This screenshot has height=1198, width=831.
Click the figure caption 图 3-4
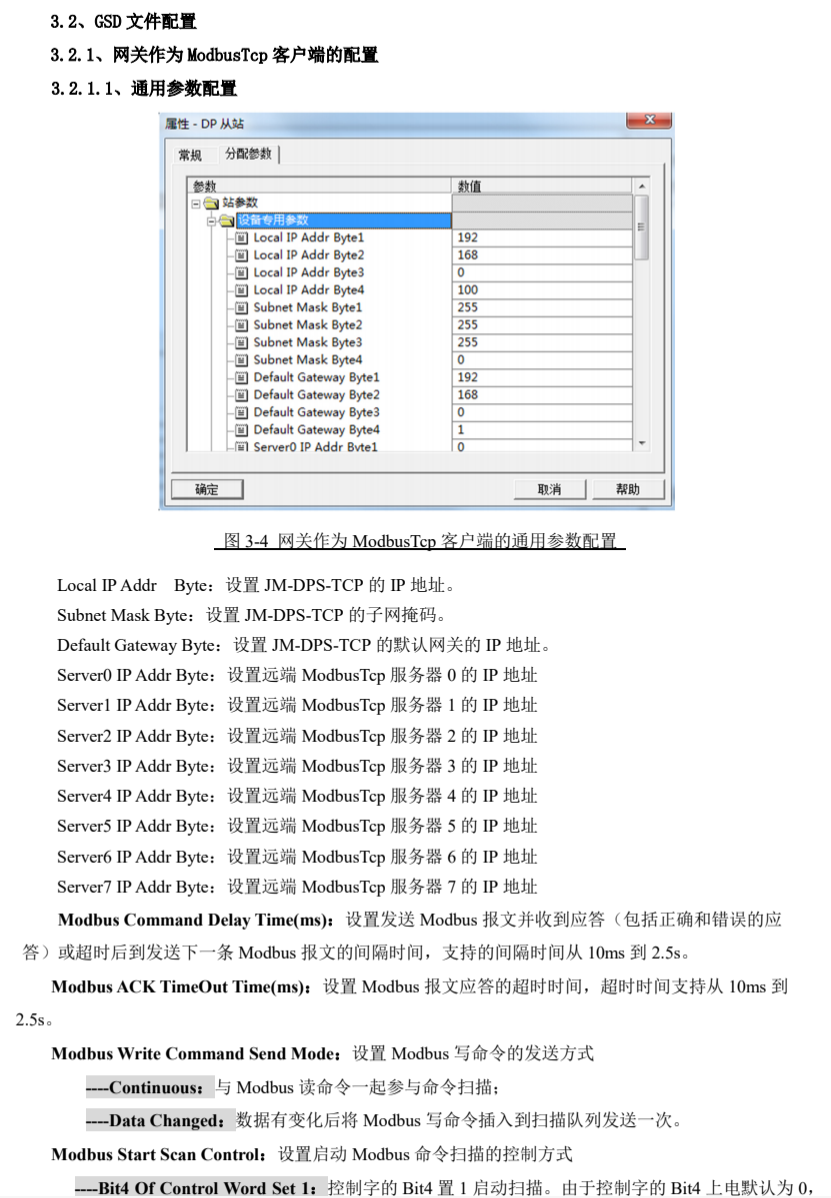pyautogui.click(x=420, y=541)
